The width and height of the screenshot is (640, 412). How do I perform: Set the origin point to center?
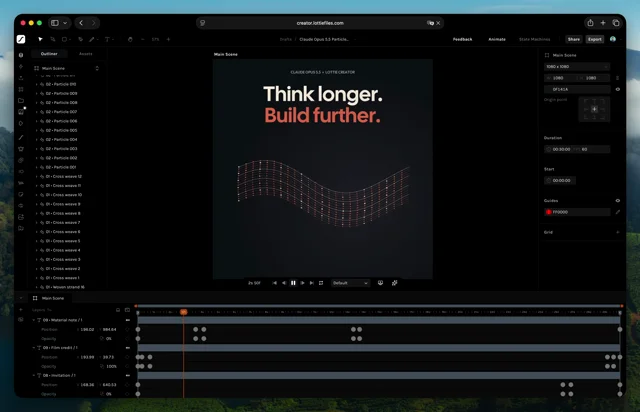[594, 109]
